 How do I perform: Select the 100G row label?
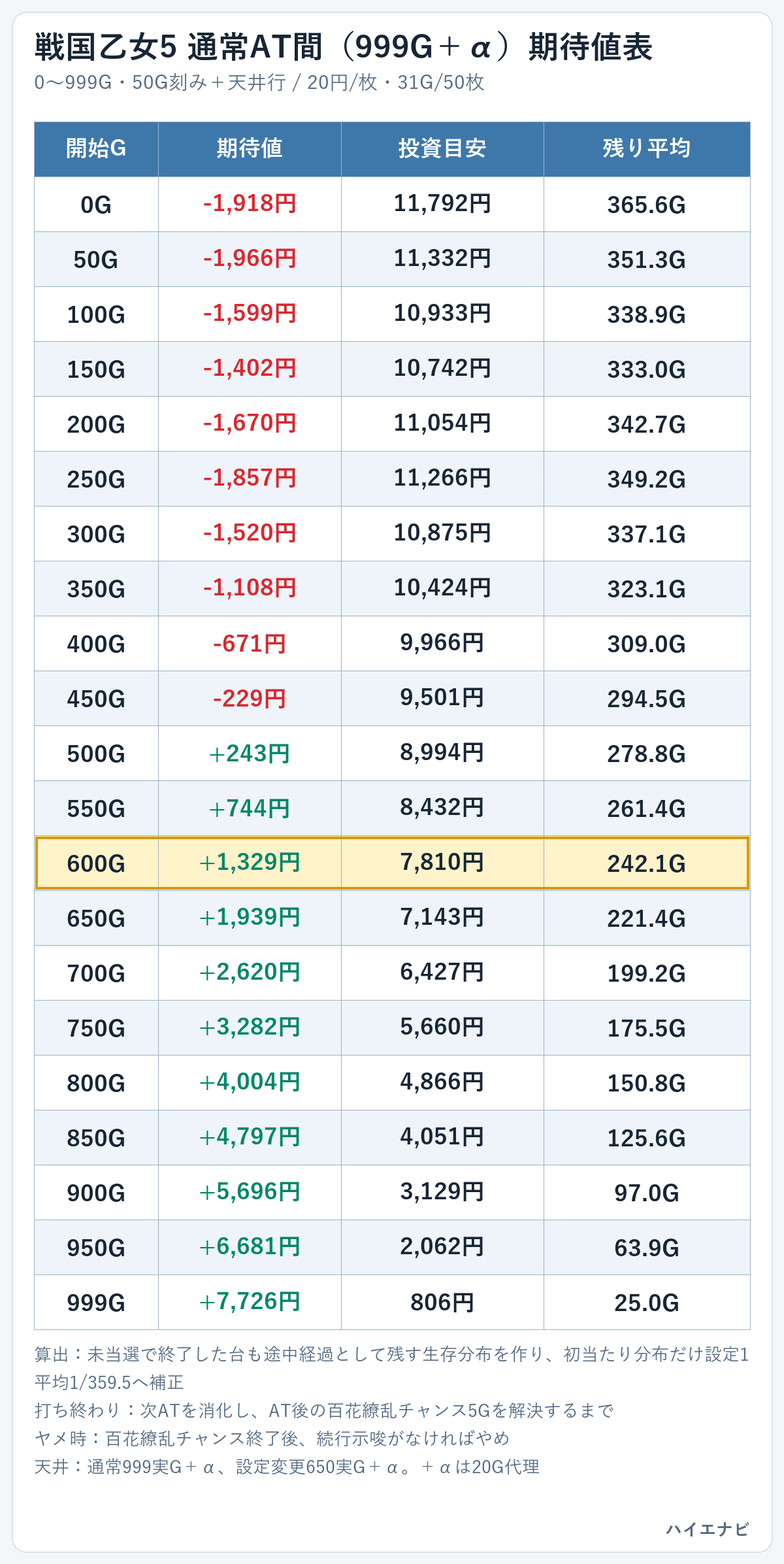click(x=96, y=314)
